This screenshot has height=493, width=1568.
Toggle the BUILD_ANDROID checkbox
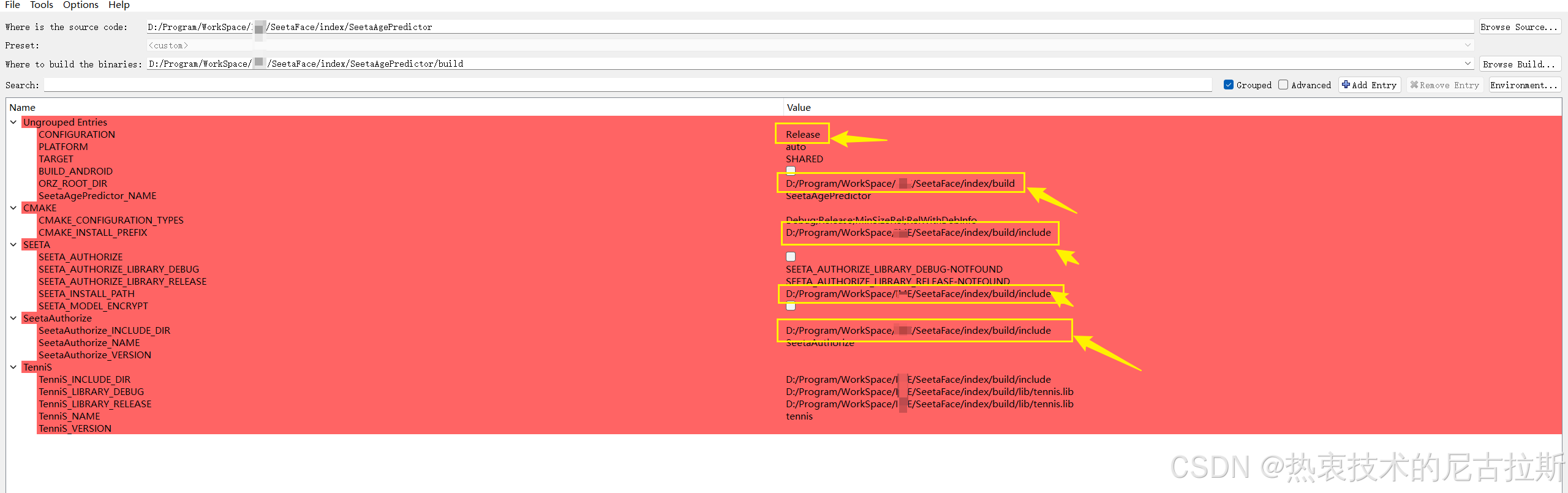[x=791, y=171]
